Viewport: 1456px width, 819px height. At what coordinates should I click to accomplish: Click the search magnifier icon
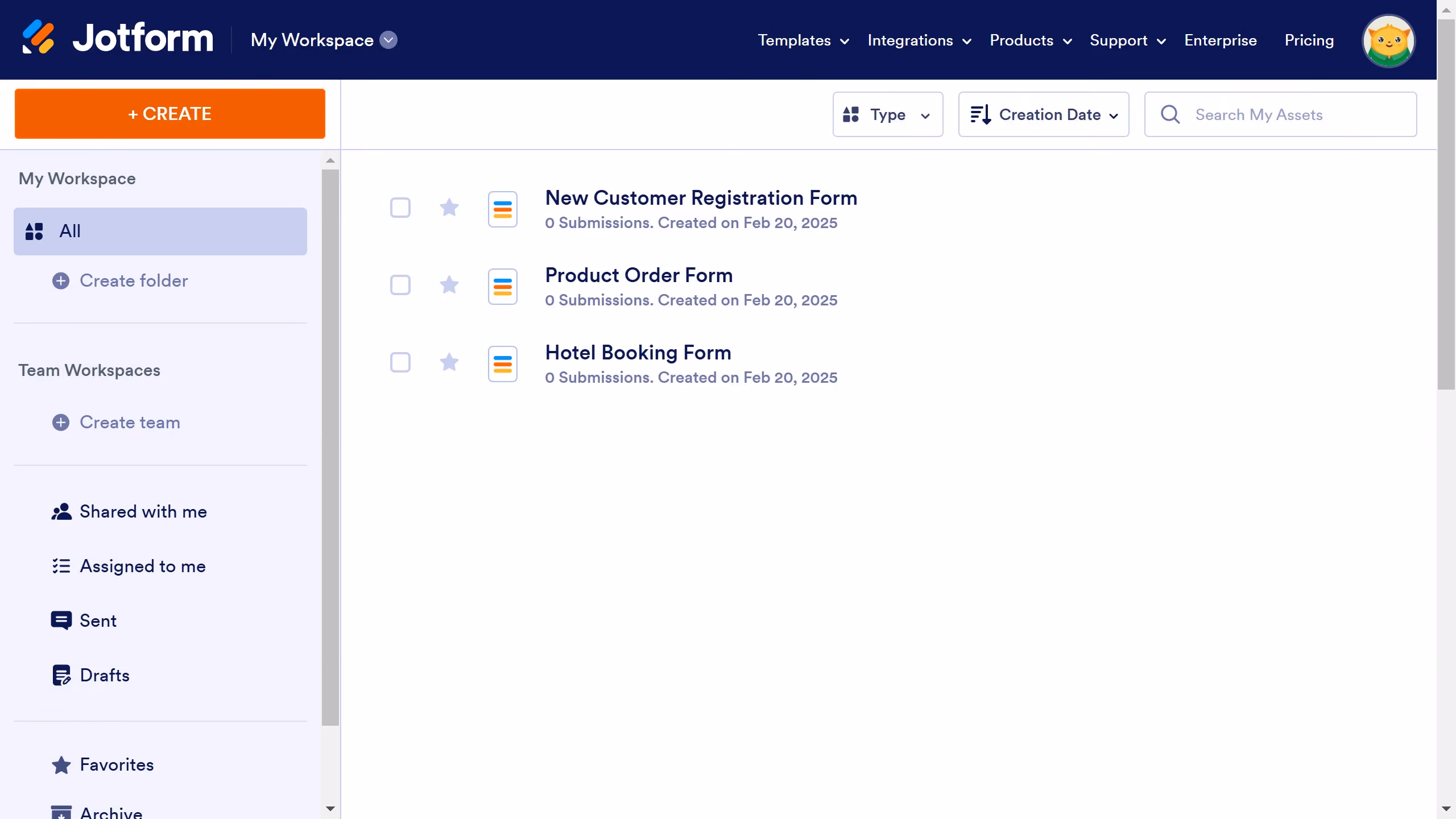pyautogui.click(x=1170, y=114)
